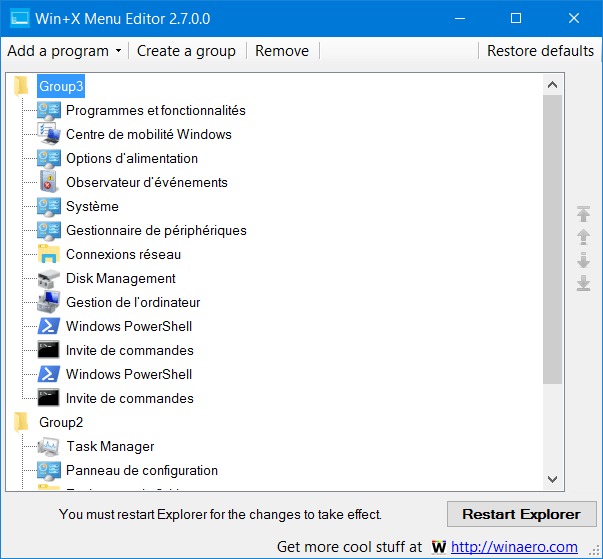Viewport: 603px width, 559px height.
Task: Click the Centre de mobilité Windows icon
Action: point(49,134)
